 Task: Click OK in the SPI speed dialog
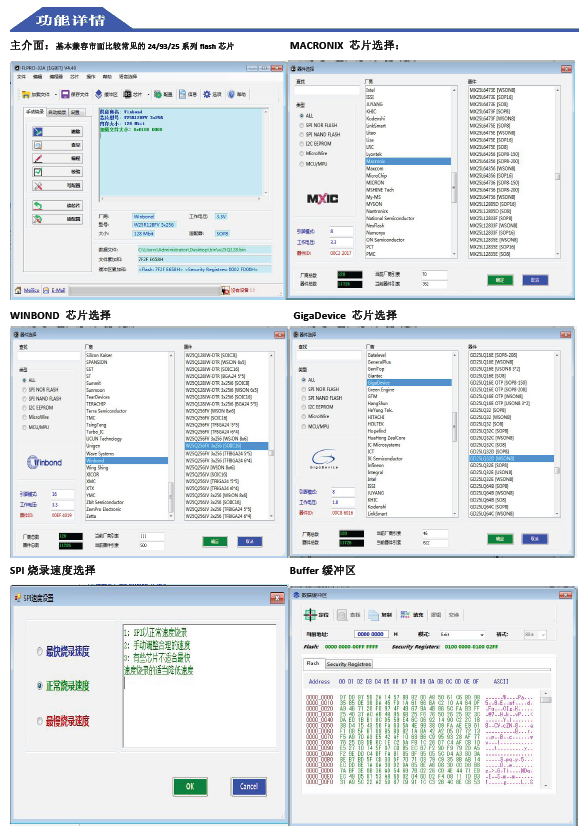coord(190,787)
